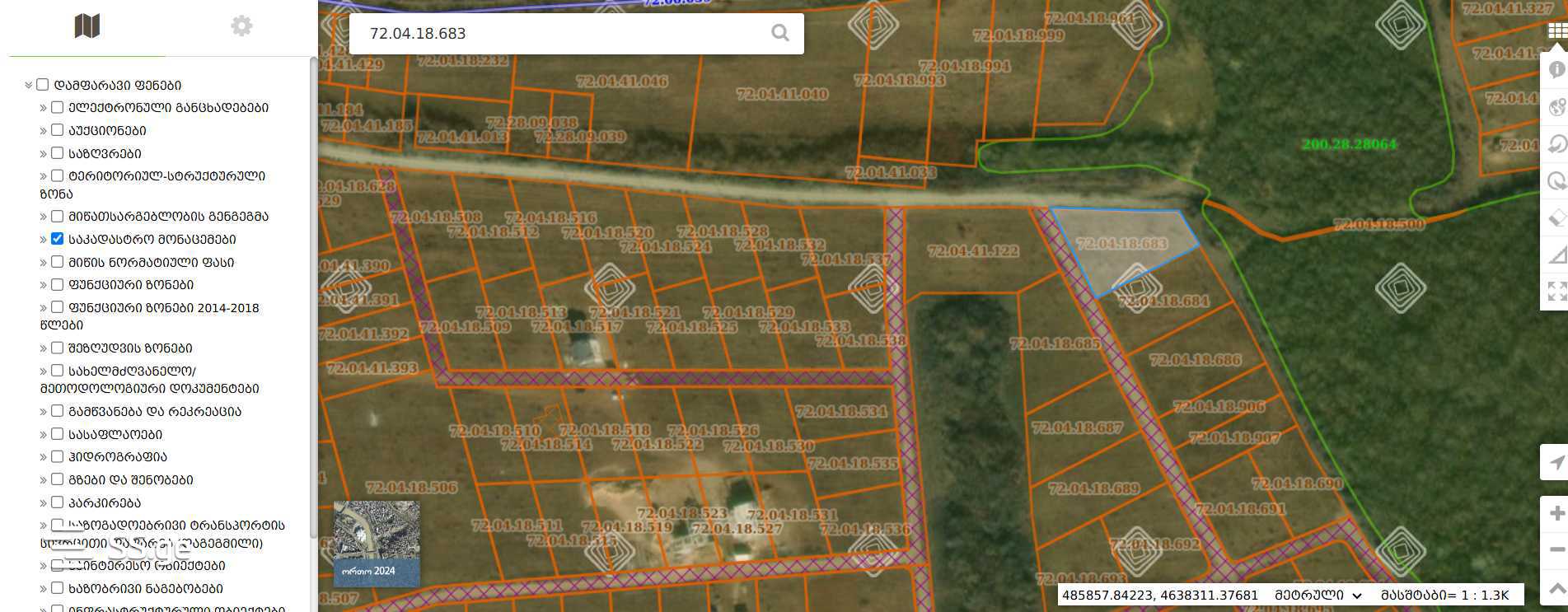The width and height of the screenshot is (1568, 612).
Task: Switch to the map layers tab
Action: 87,26
